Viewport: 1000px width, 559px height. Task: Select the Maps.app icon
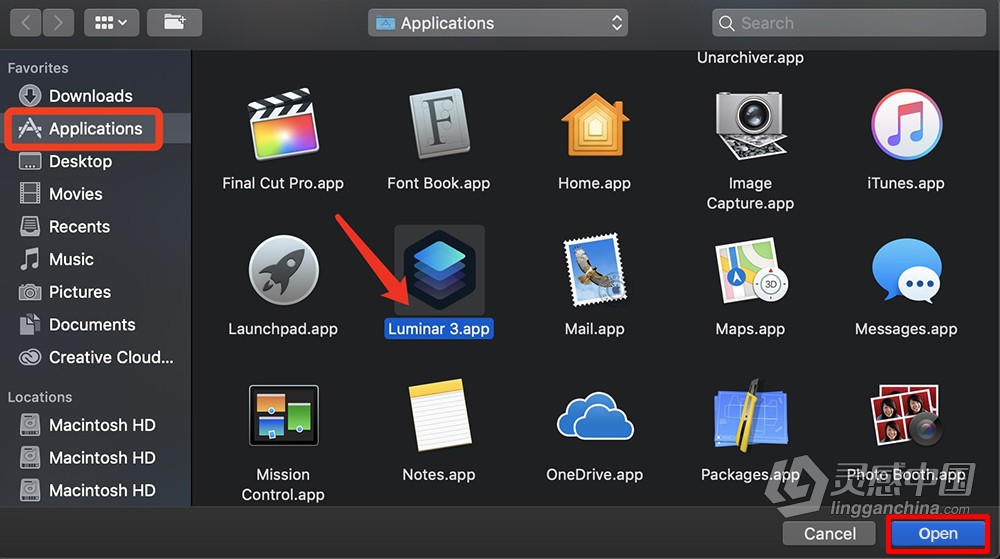pyautogui.click(x=750, y=270)
